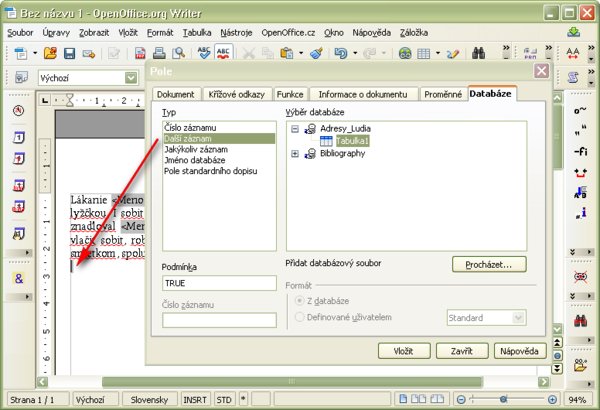The image size is (600, 410).
Task: Toggle STD selection mode in status bar
Action: click(224, 400)
